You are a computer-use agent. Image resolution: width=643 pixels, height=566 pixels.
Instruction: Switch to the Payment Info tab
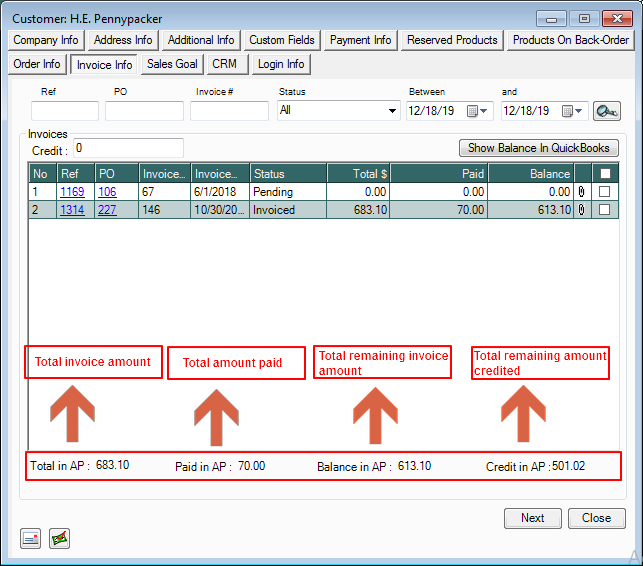click(x=361, y=40)
